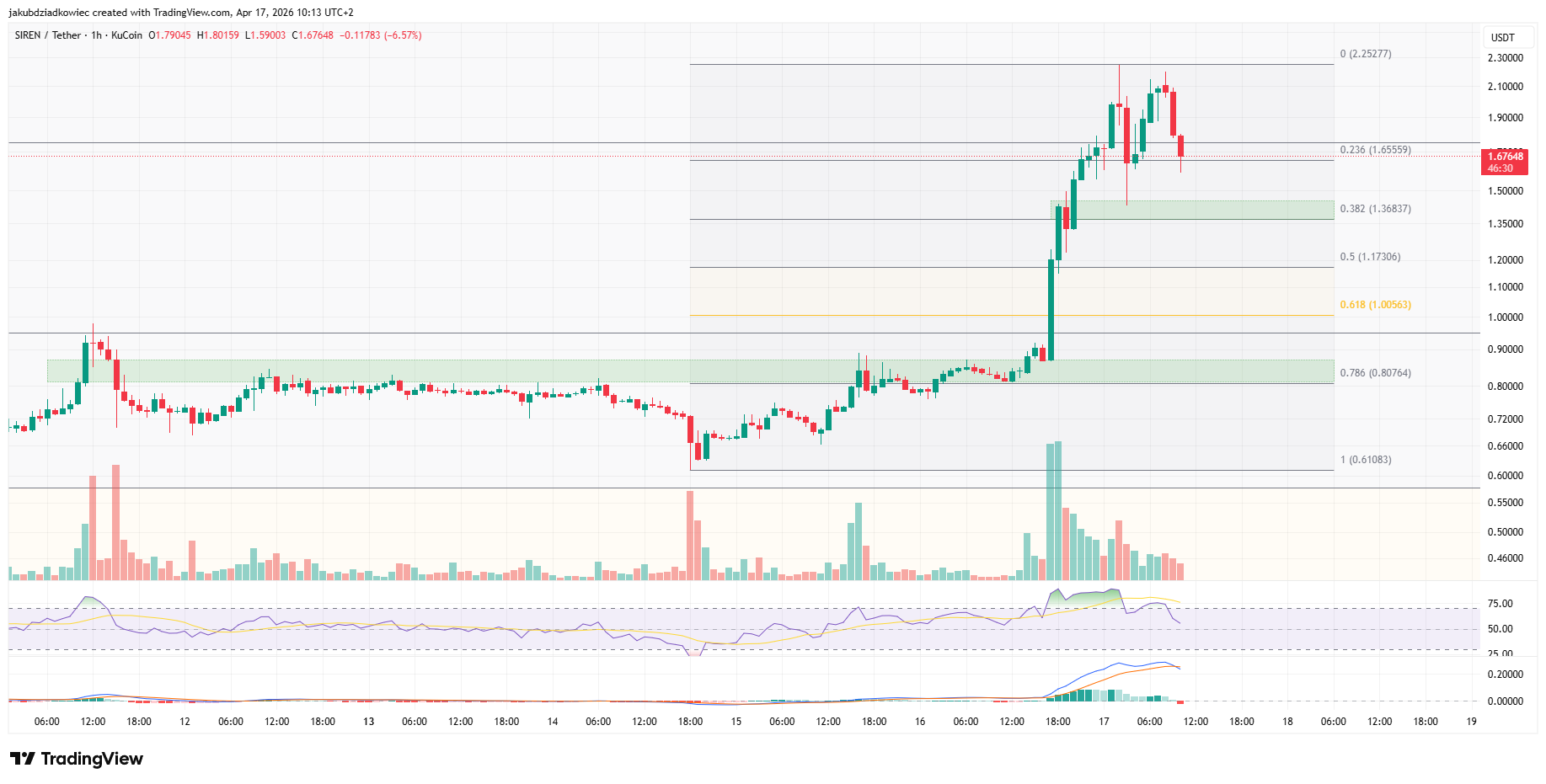Expand the SIREN / Tether symbol name
Image resolution: width=1546 pixels, height=784 pixels.
pos(46,35)
